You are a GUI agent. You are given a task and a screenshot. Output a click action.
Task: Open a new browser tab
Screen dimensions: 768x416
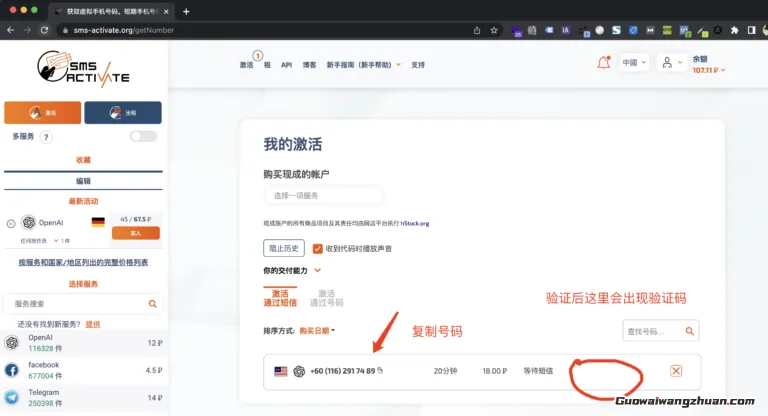click(186, 11)
